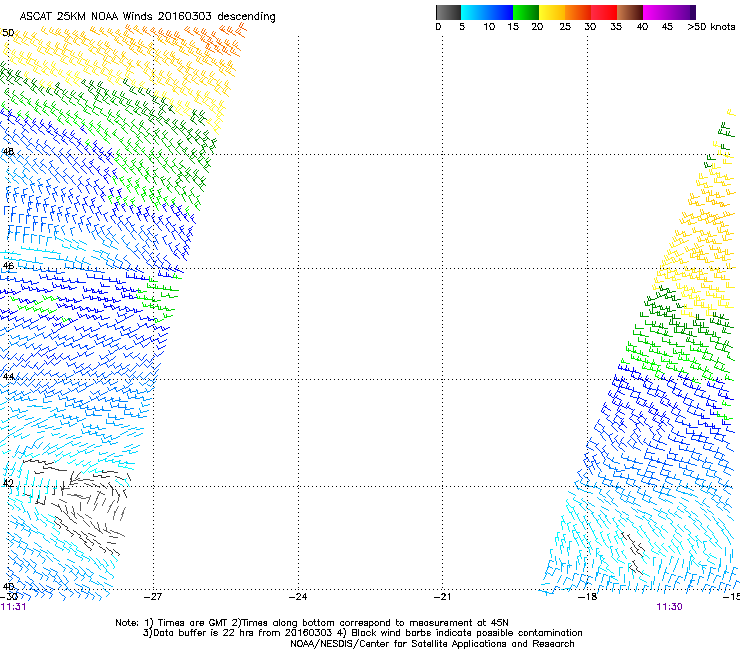Image resolution: width=740 pixels, height=650 pixels.
Task: Click the '>50 knots' legend label
Action: click(x=711, y=27)
